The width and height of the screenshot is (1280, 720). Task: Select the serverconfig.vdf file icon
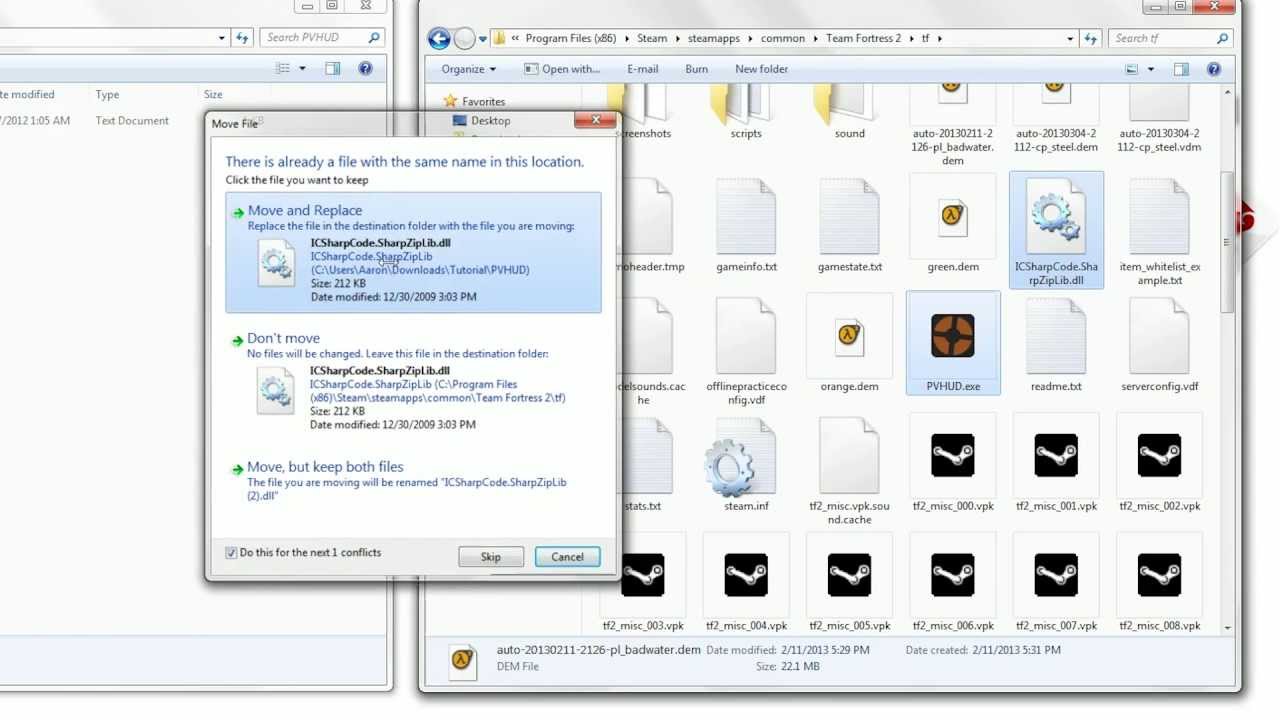tap(1159, 336)
